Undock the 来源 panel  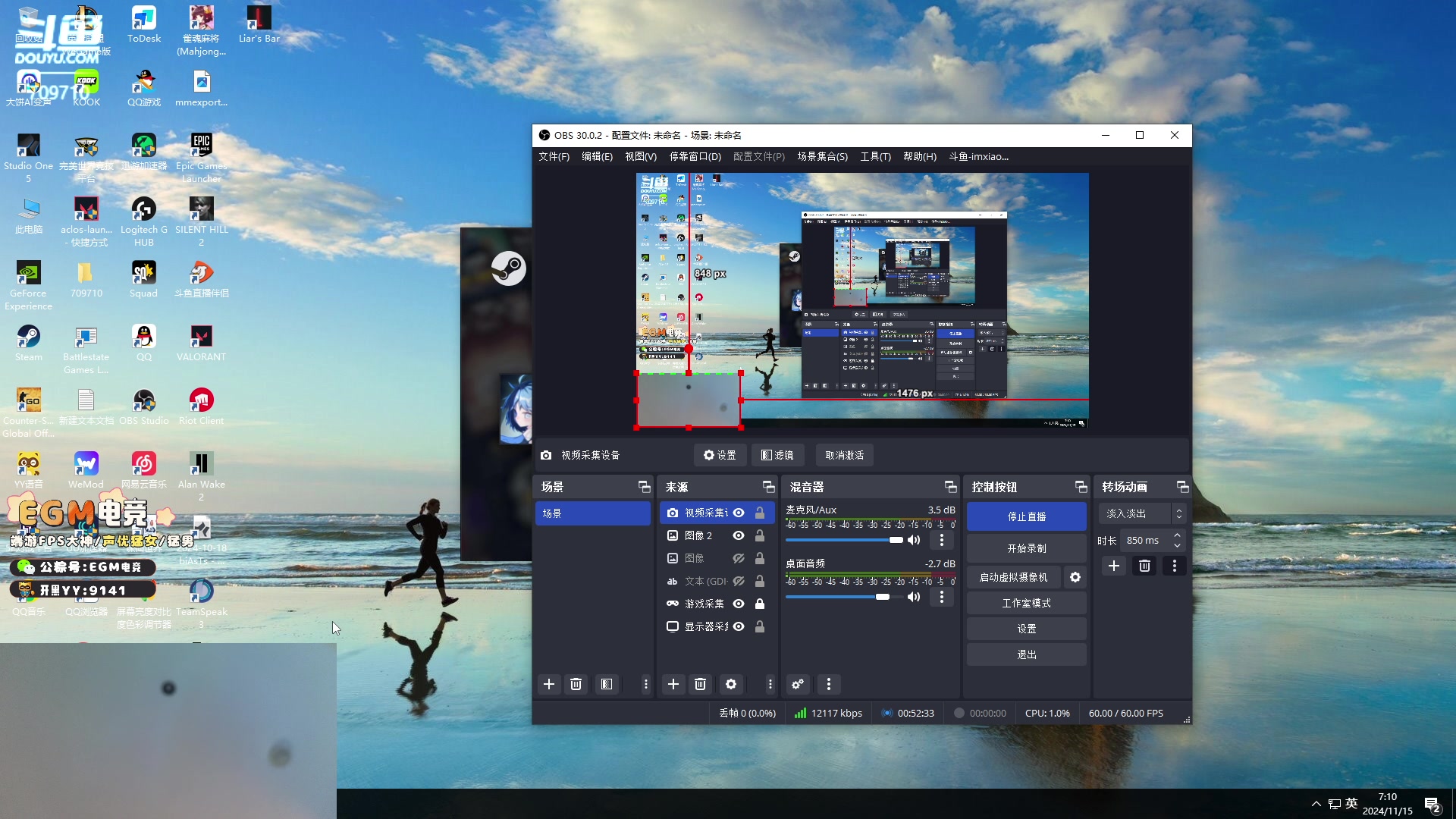point(769,487)
